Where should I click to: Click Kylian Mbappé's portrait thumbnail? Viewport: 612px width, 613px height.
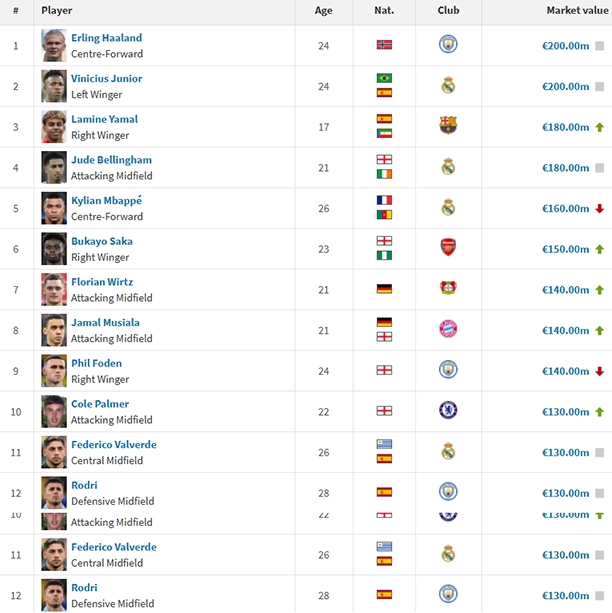(x=54, y=208)
